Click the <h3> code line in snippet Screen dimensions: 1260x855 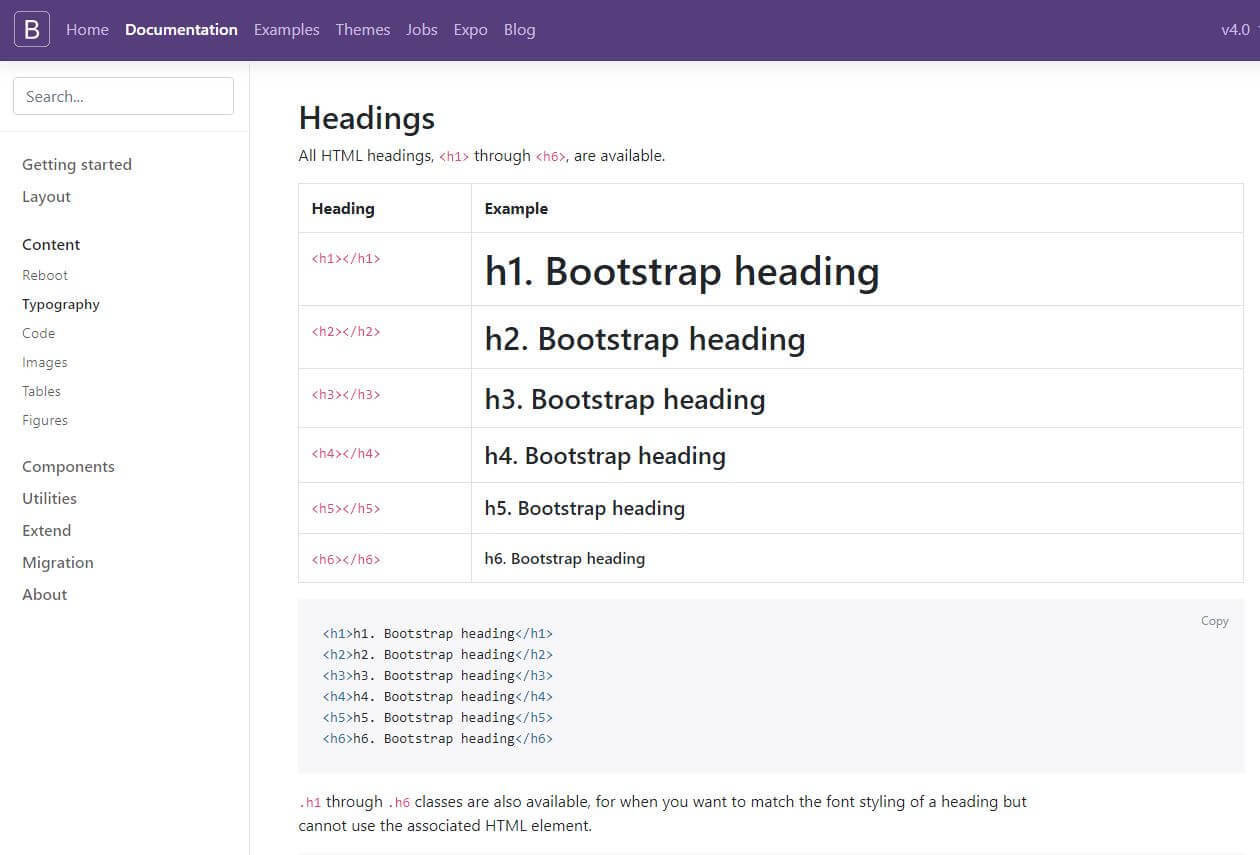pos(437,675)
